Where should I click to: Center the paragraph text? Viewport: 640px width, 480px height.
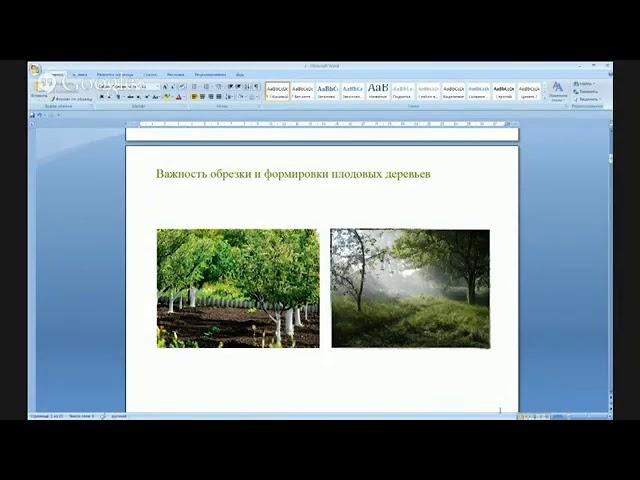pyautogui.click(x=202, y=97)
